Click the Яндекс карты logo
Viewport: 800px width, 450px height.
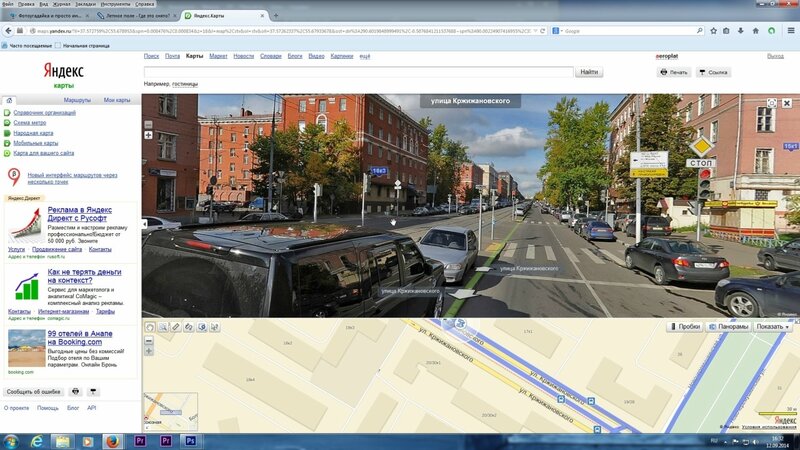click(63, 74)
